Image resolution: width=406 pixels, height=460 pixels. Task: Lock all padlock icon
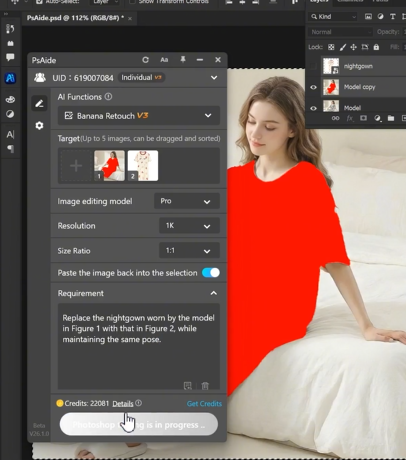(x=376, y=47)
